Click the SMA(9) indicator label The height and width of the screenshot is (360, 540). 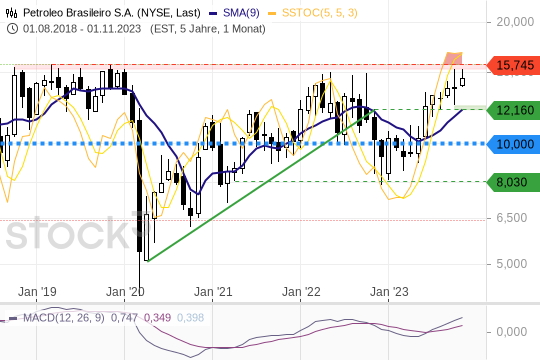point(241,13)
